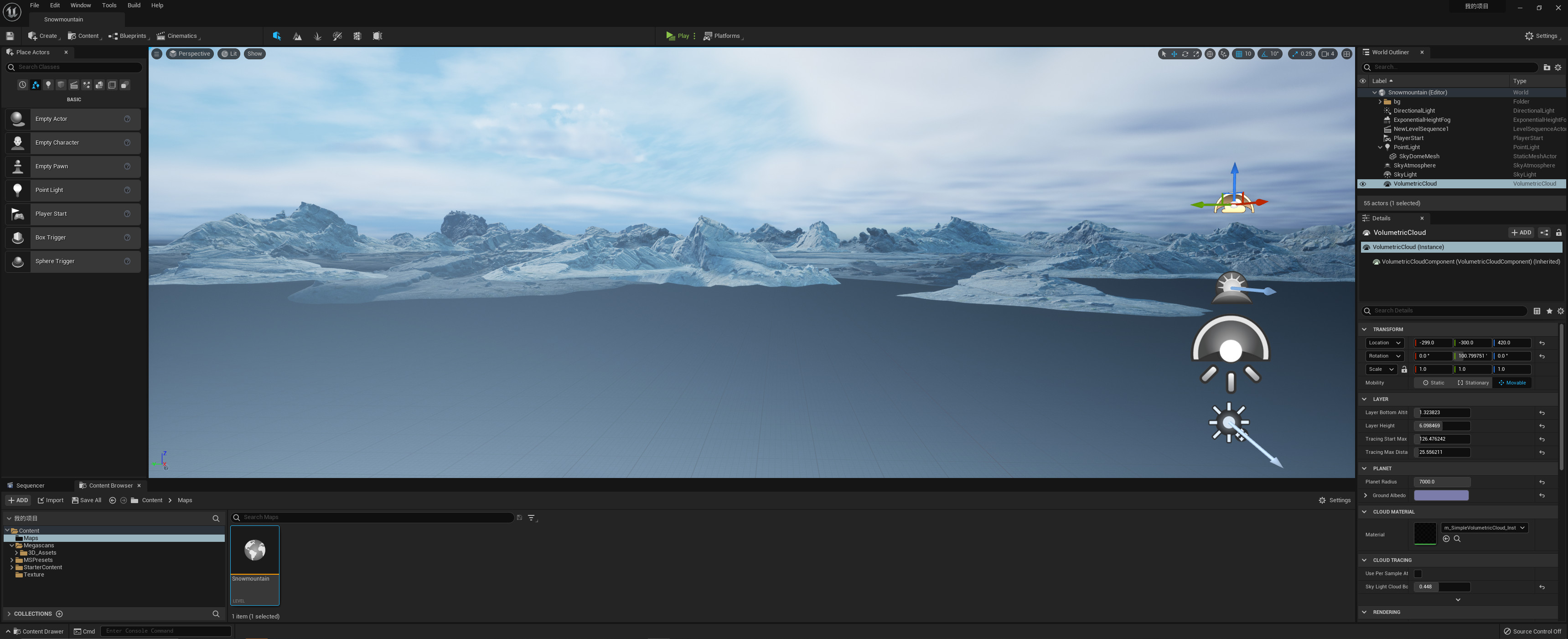Image resolution: width=1568 pixels, height=639 pixels.
Task: Click the Ground Albedo color swatch
Action: (x=1441, y=495)
